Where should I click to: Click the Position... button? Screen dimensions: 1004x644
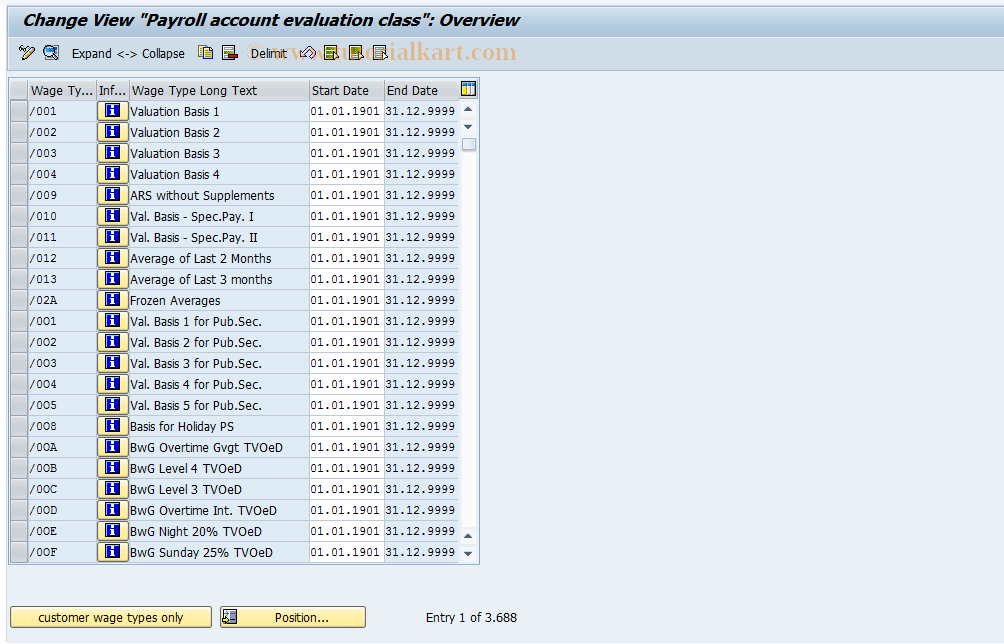pos(293,617)
